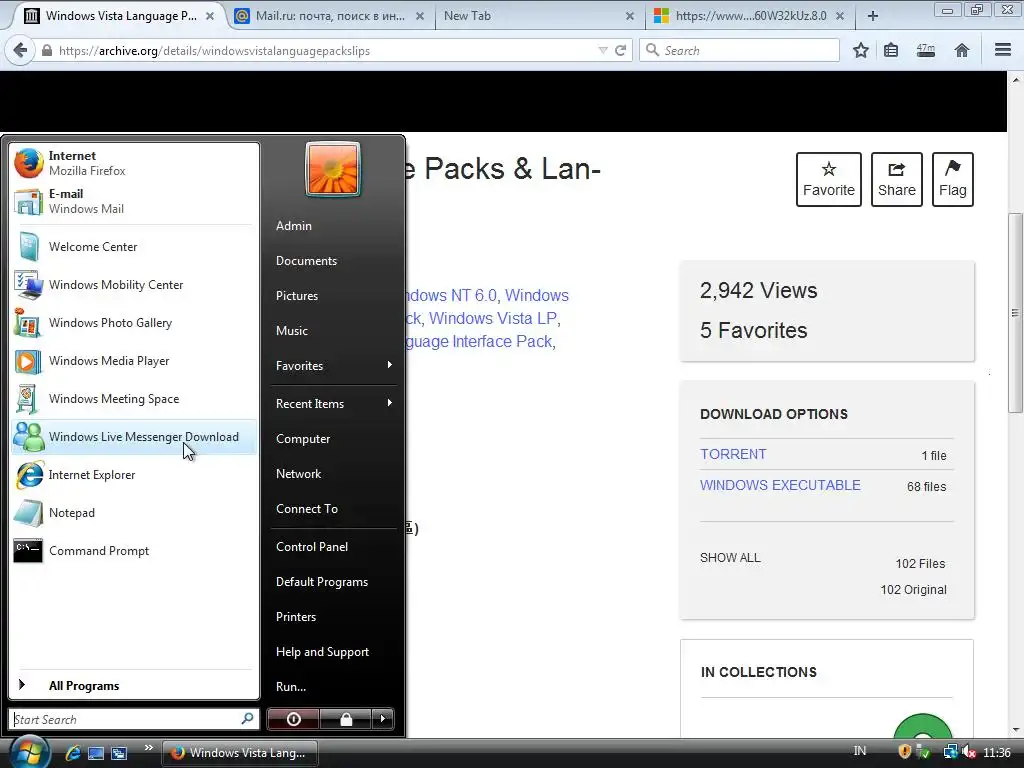1024x768 pixels.
Task: Open Admin user folder
Action: tap(333, 226)
